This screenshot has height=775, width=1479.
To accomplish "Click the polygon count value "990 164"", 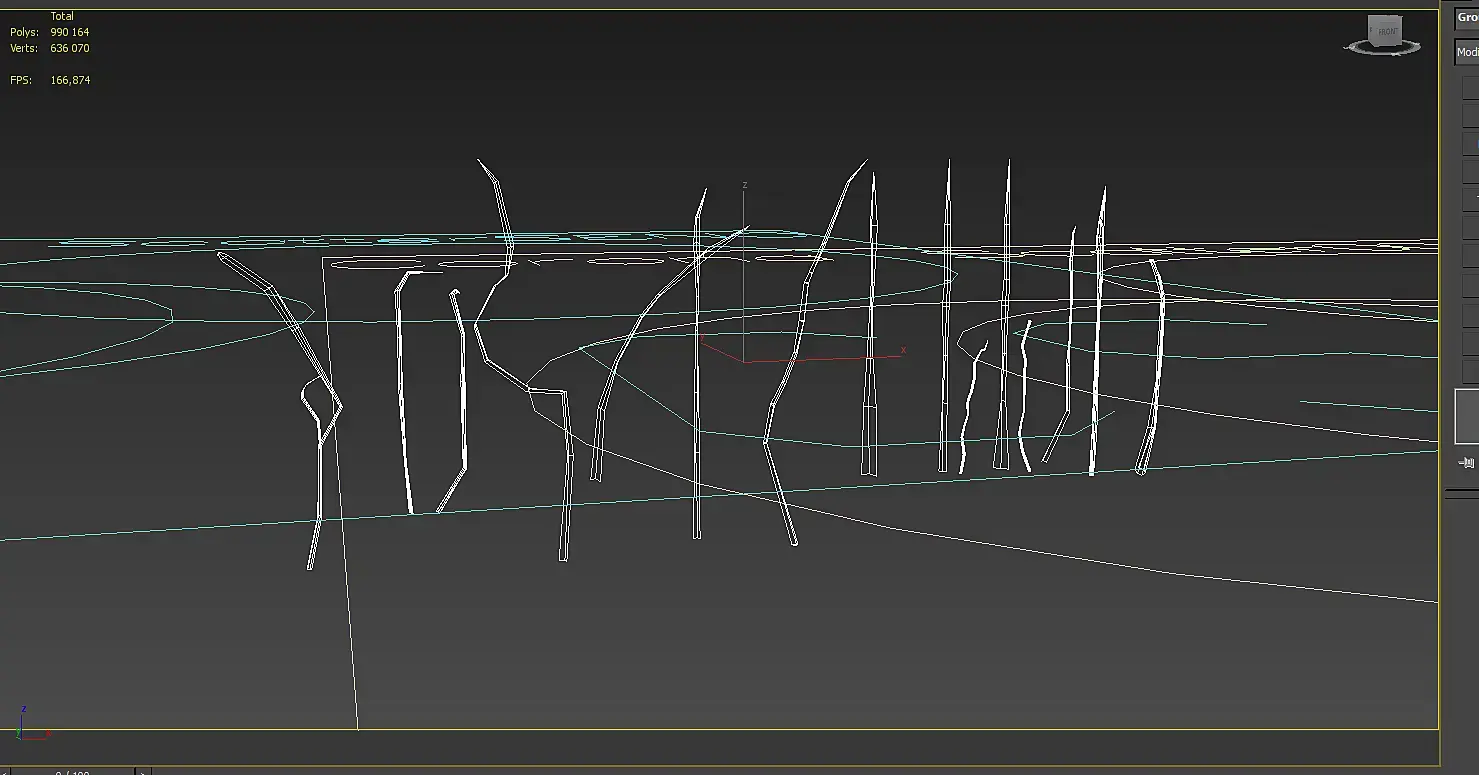I will (x=70, y=32).
